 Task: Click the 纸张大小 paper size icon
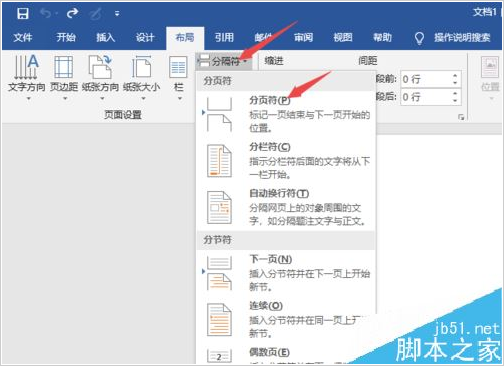[x=142, y=67]
